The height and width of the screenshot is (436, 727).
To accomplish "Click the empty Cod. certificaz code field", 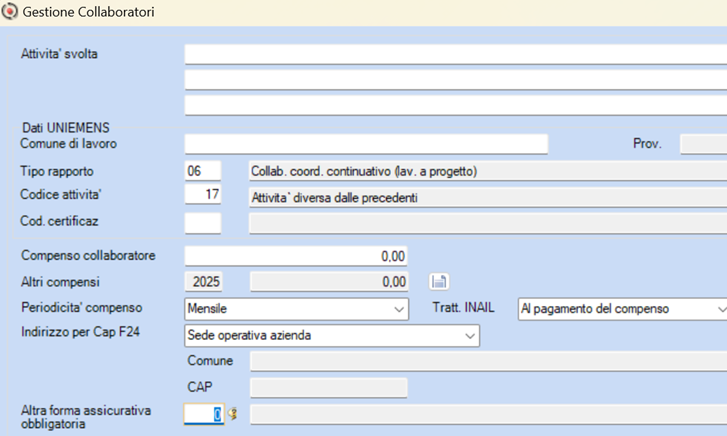I will 203,223.
